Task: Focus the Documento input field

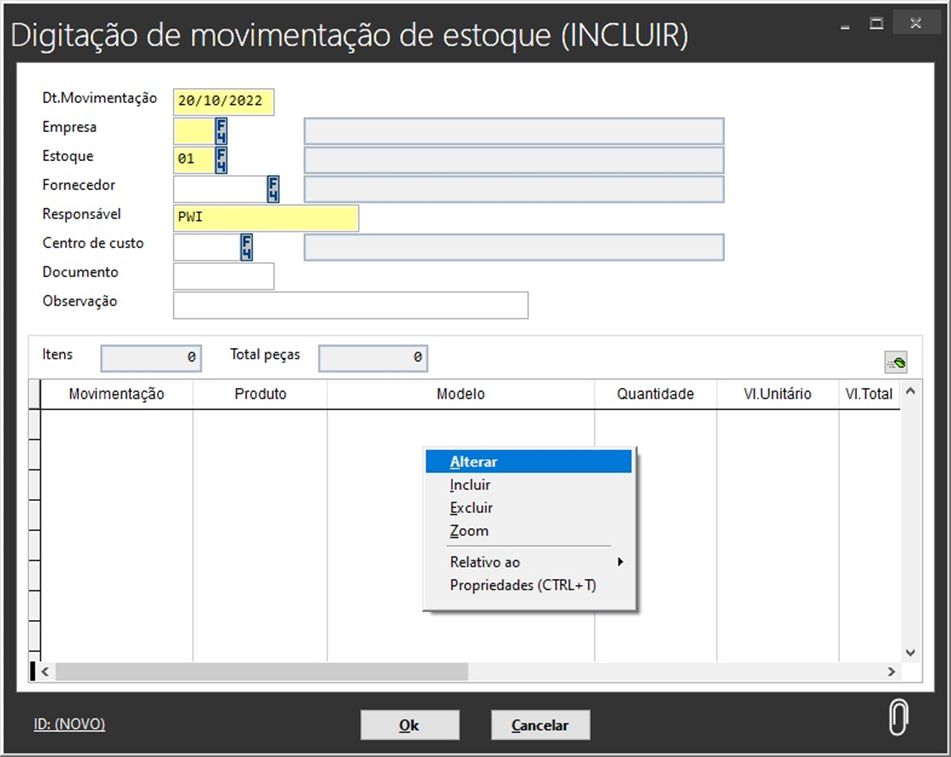Action: (x=223, y=276)
